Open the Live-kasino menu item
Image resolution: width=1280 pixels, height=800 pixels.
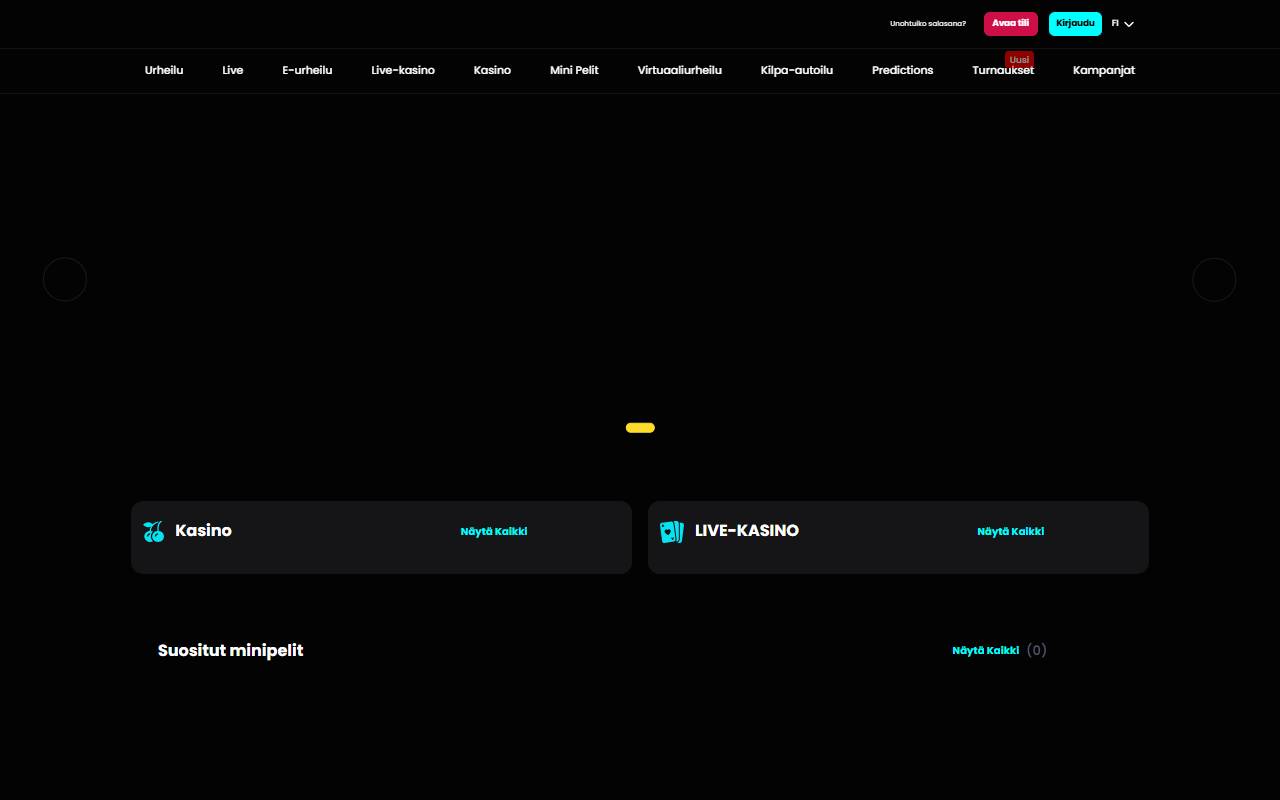point(403,70)
